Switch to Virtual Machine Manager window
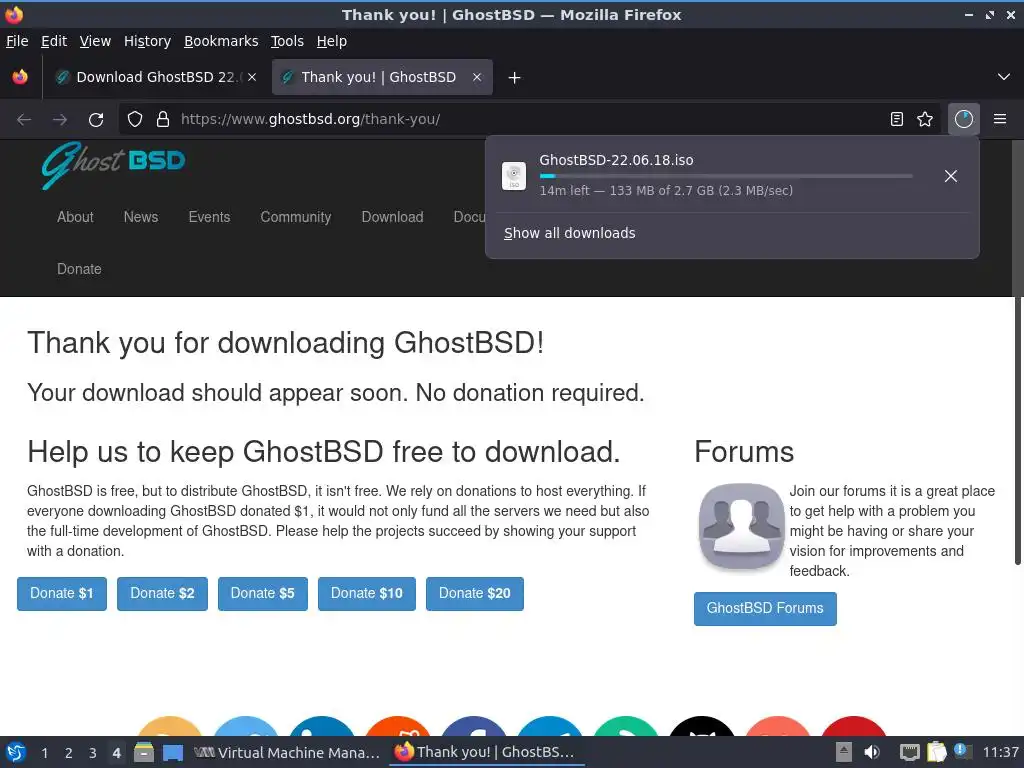This screenshot has width=1024, height=768. point(287,752)
